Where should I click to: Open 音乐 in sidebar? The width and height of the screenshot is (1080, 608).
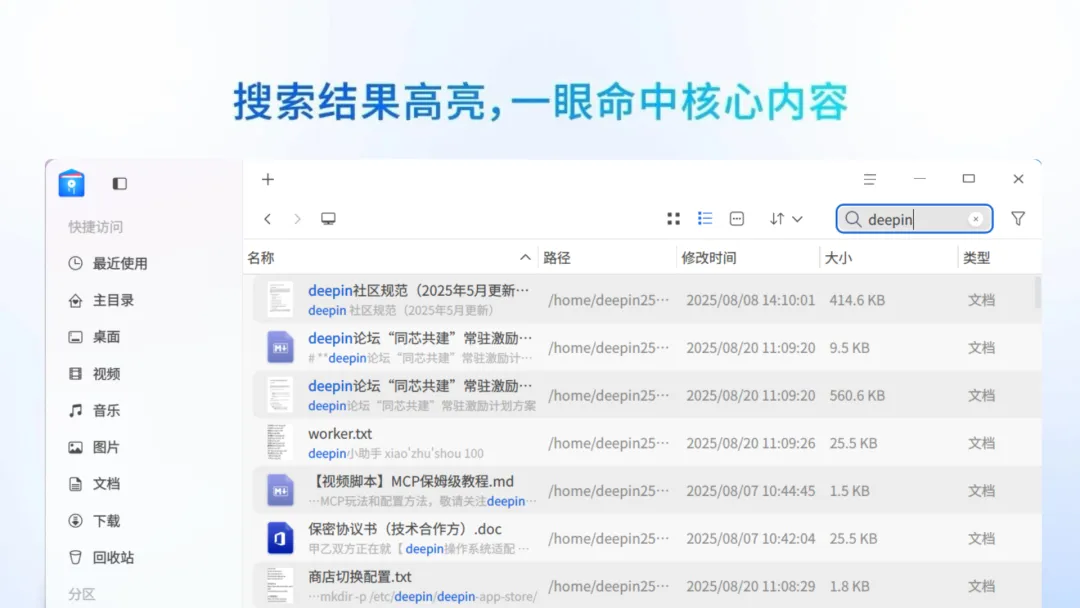[95, 411]
